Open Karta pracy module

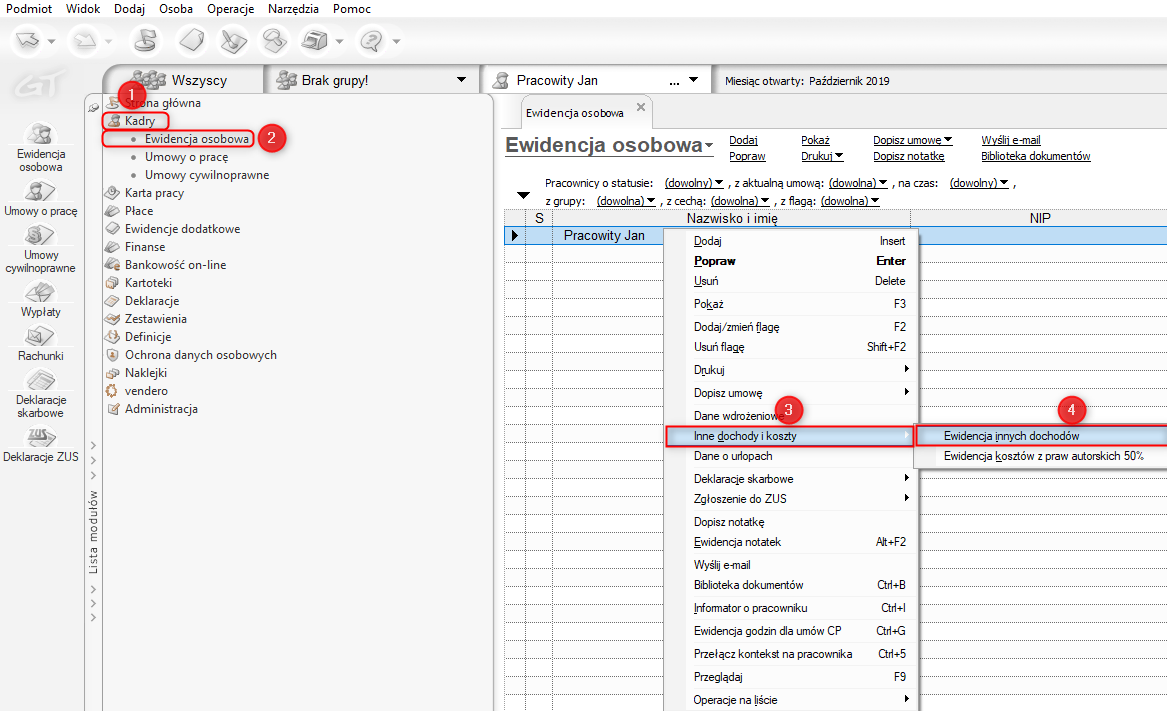(154, 193)
